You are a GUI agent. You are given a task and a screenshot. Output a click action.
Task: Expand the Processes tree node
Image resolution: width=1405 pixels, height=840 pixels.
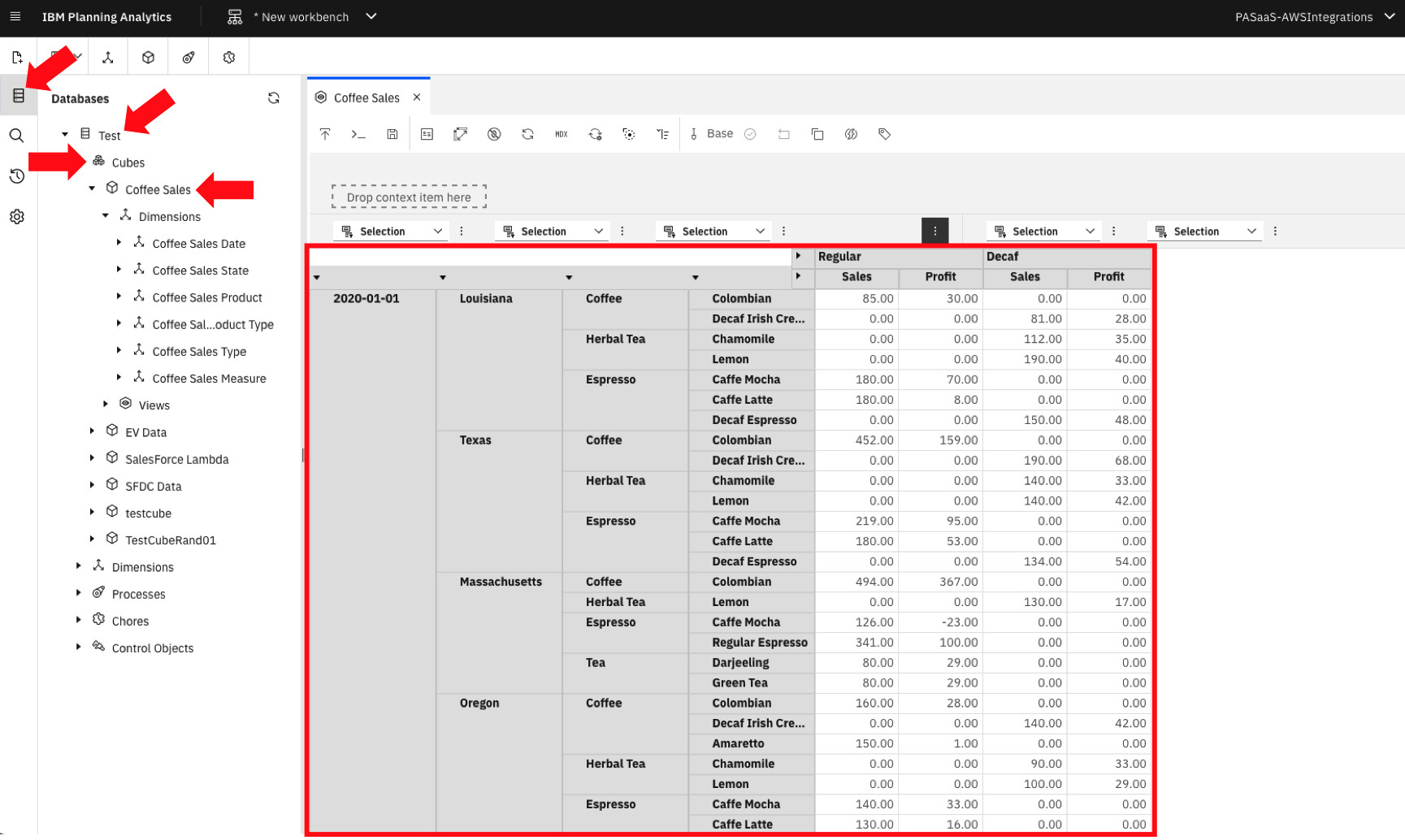click(78, 593)
